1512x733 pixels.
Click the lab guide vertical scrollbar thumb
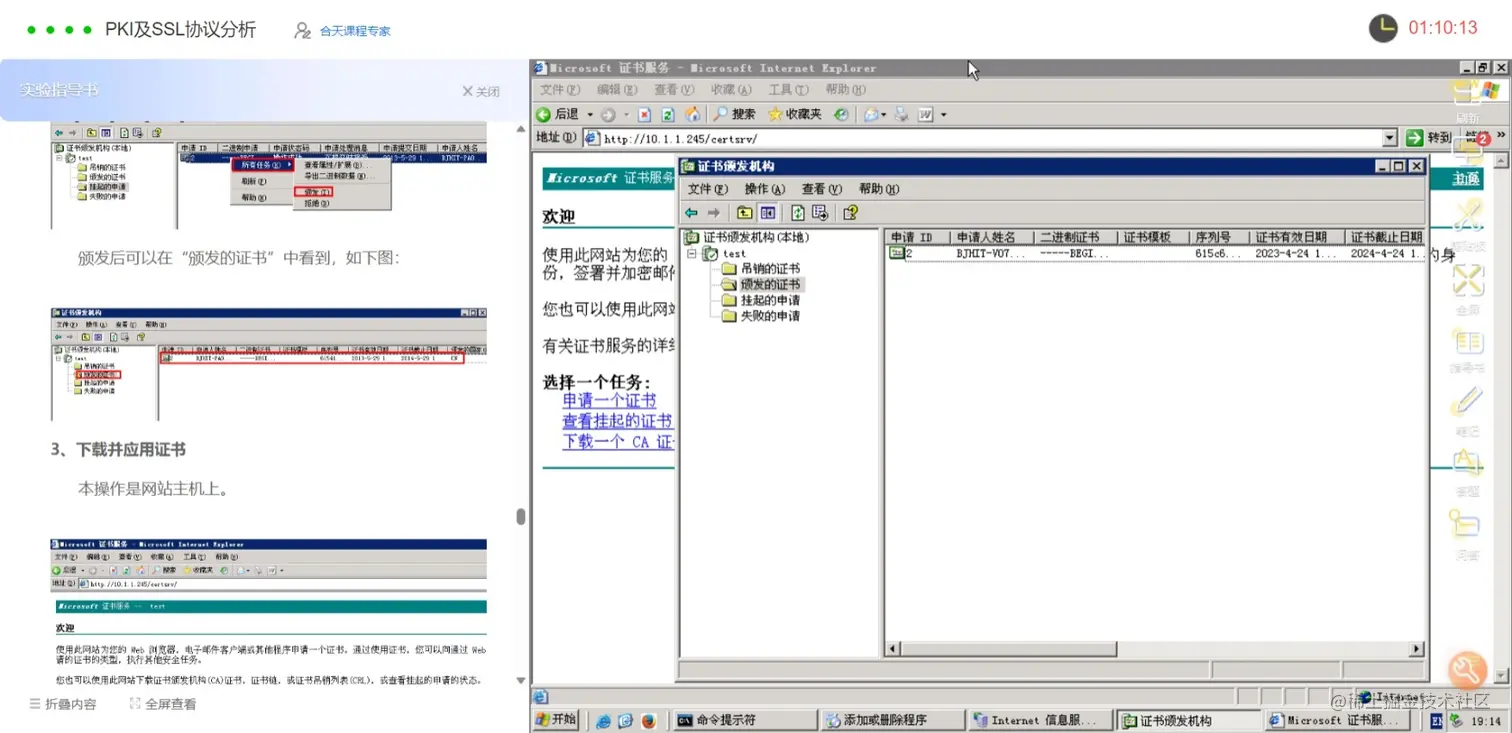pyautogui.click(x=521, y=516)
